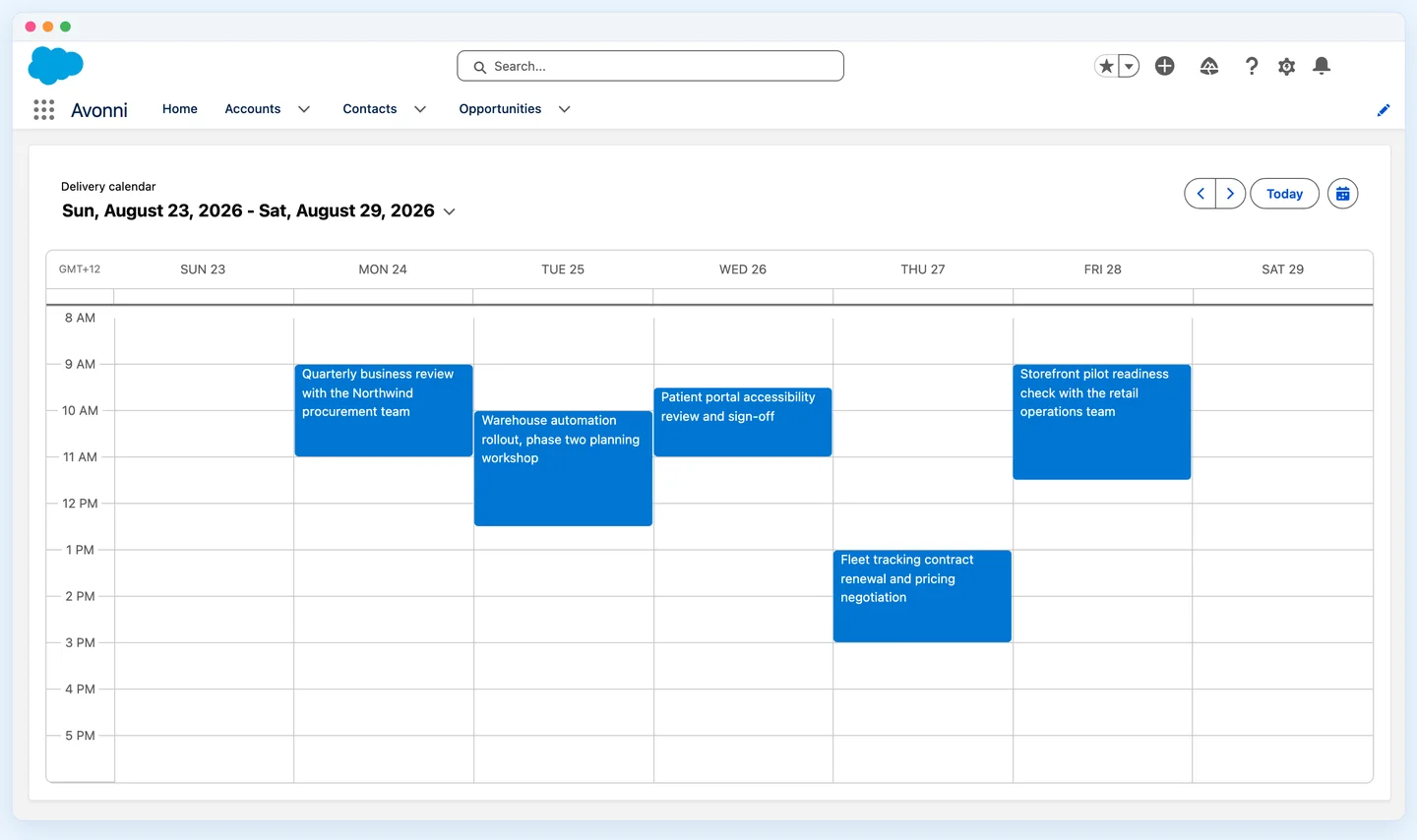Click the Favorites star icon
Image resolution: width=1417 pixels, height=840 pixels.
pos(1107,66)
